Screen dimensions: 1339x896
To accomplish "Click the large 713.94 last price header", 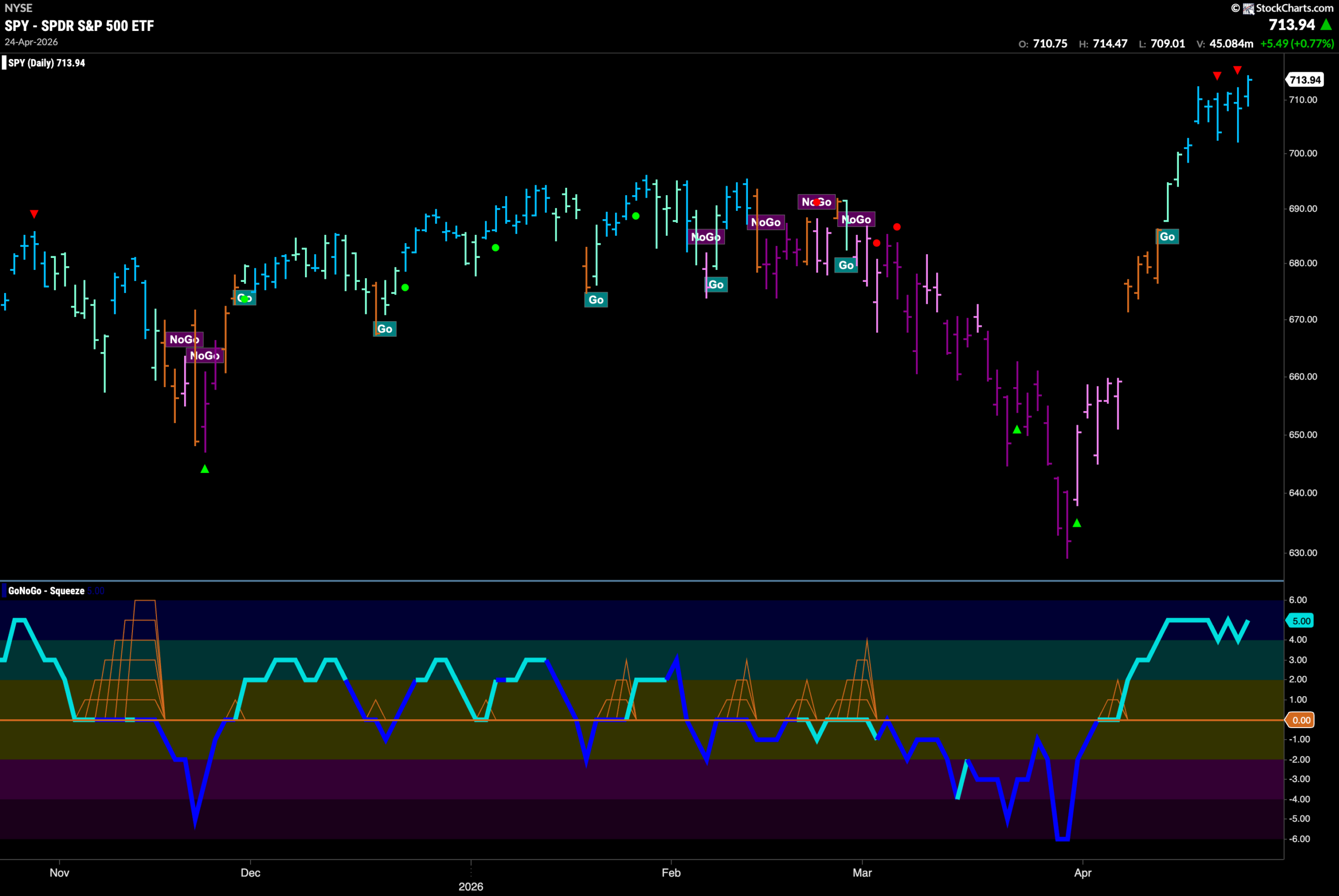I will click(1292, 25).
